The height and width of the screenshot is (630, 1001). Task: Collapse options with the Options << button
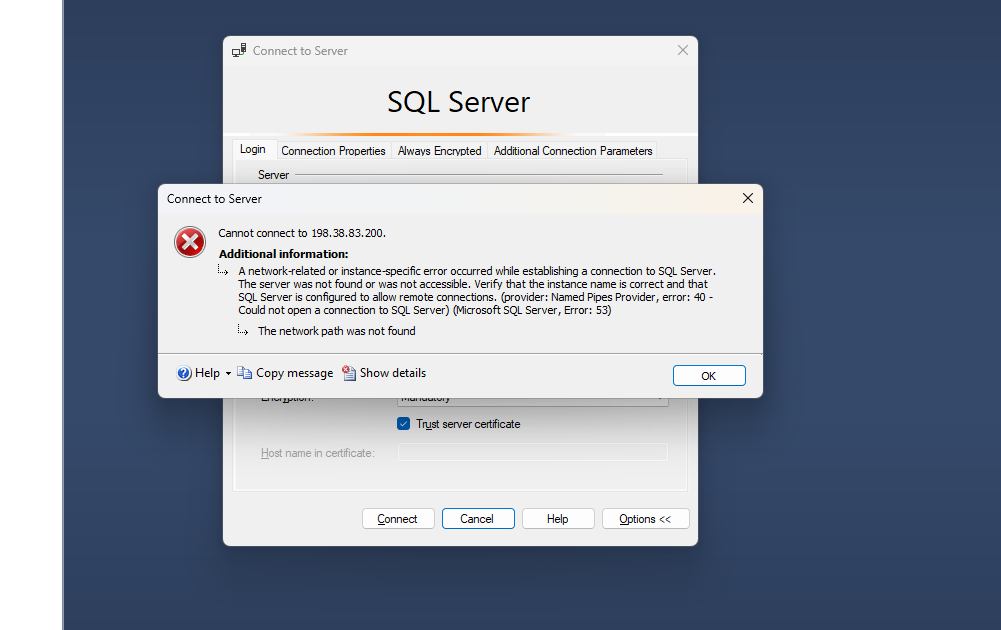click(x=645, y=519)
